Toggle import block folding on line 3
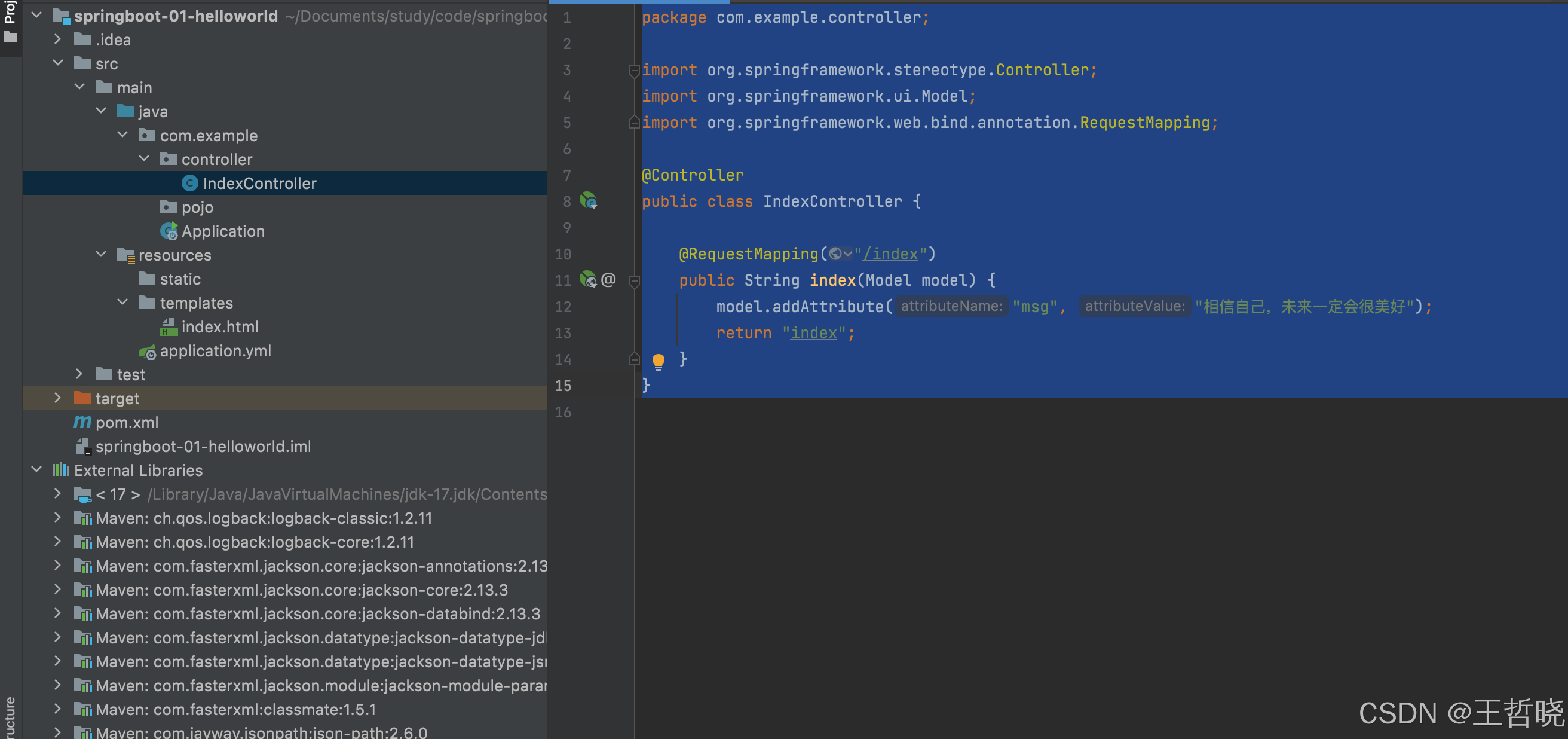 point(633,71)
